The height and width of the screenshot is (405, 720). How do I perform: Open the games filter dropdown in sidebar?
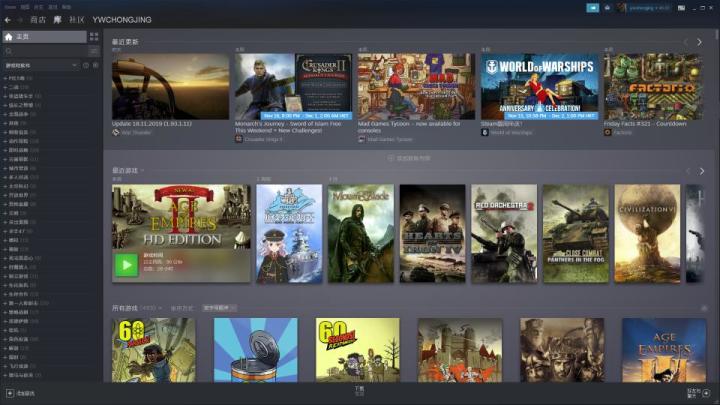[x=40, y=66]
